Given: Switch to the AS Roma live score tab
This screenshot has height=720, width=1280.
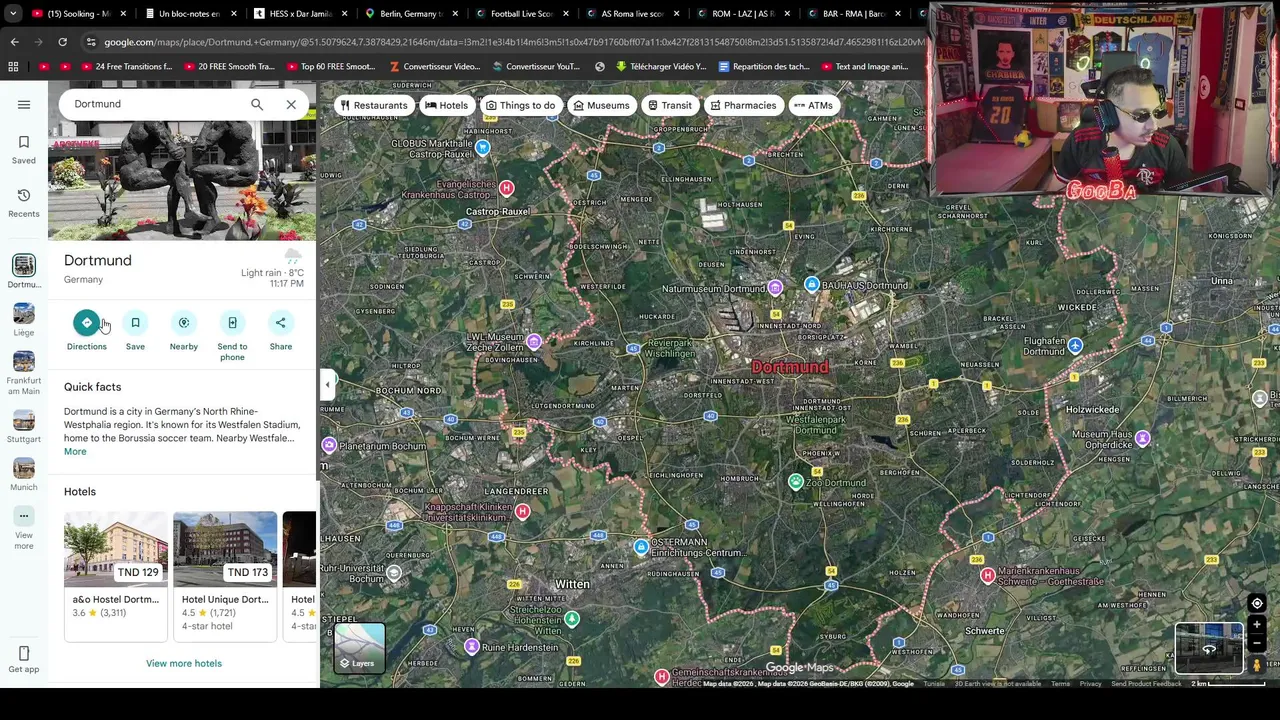Looking at the screenshot, I should (x=630, y=14).
